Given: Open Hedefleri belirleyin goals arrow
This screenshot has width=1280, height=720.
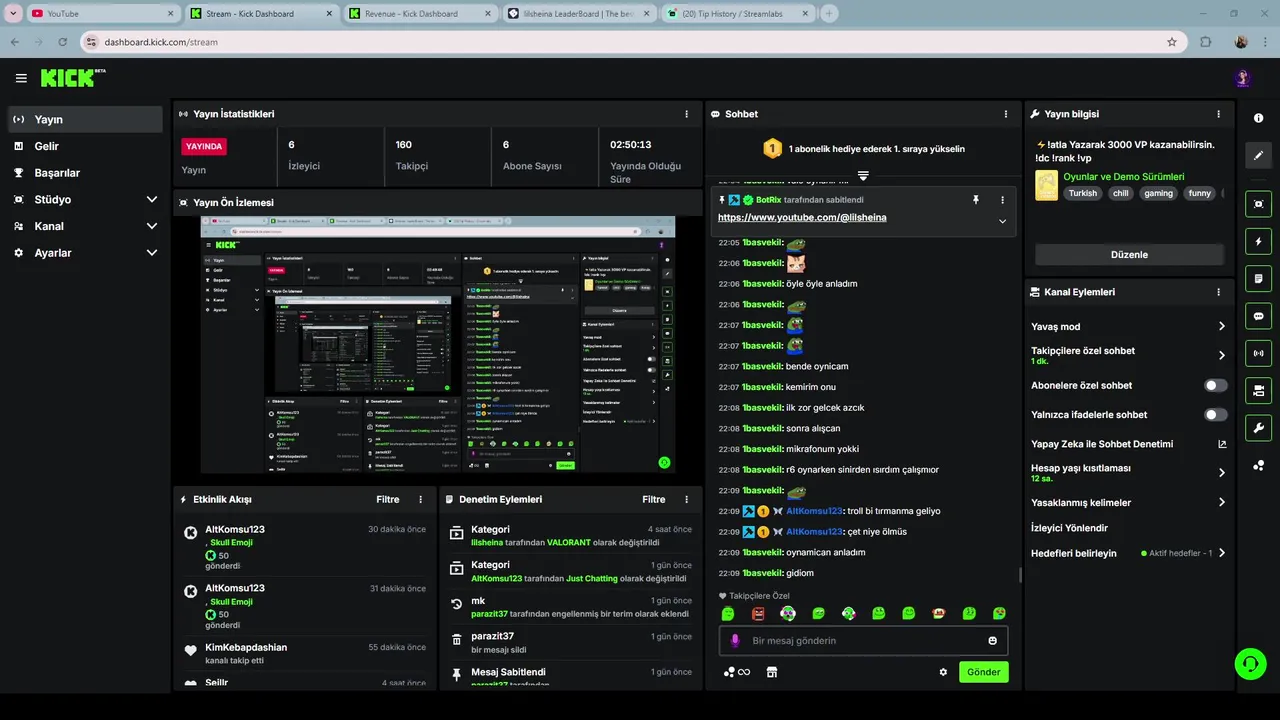Looking at the screenshot, I should pos(1222,553).
